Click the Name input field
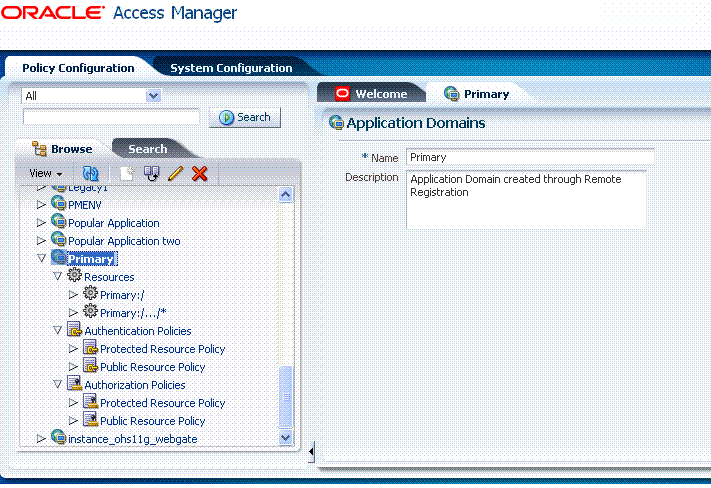 (x=530, y=157)
